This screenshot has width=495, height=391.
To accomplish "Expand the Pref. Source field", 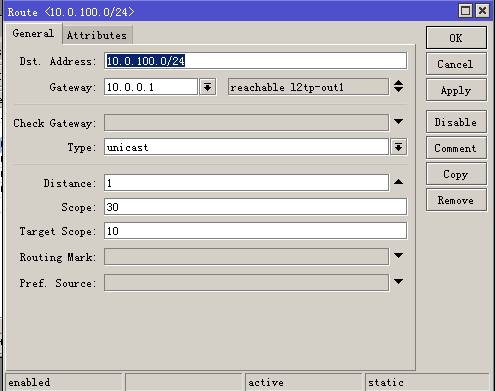I will pyautogui.click(x=398, y=282).
